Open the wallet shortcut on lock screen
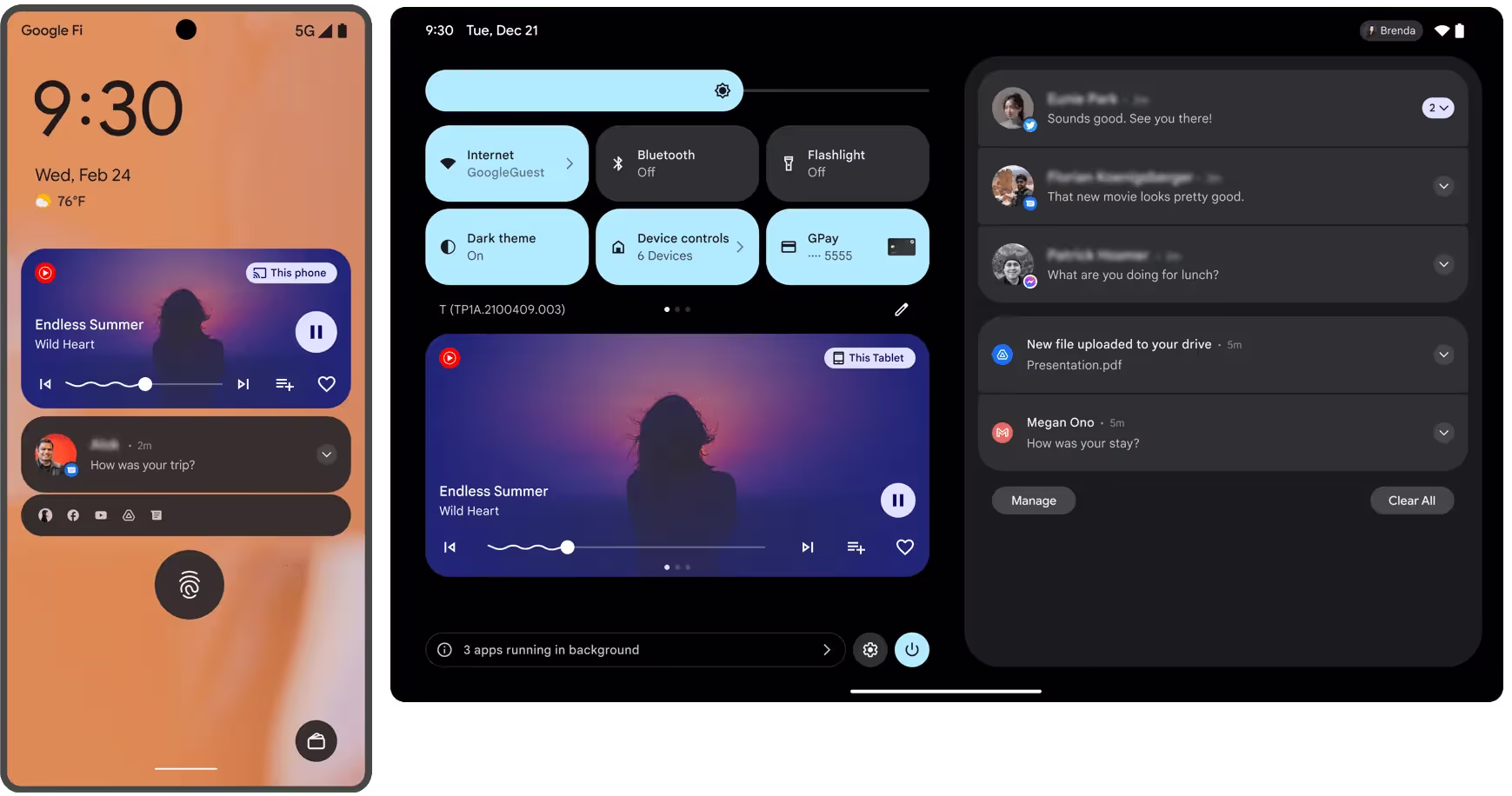The image size is (1512, 796). coord(316,741)
